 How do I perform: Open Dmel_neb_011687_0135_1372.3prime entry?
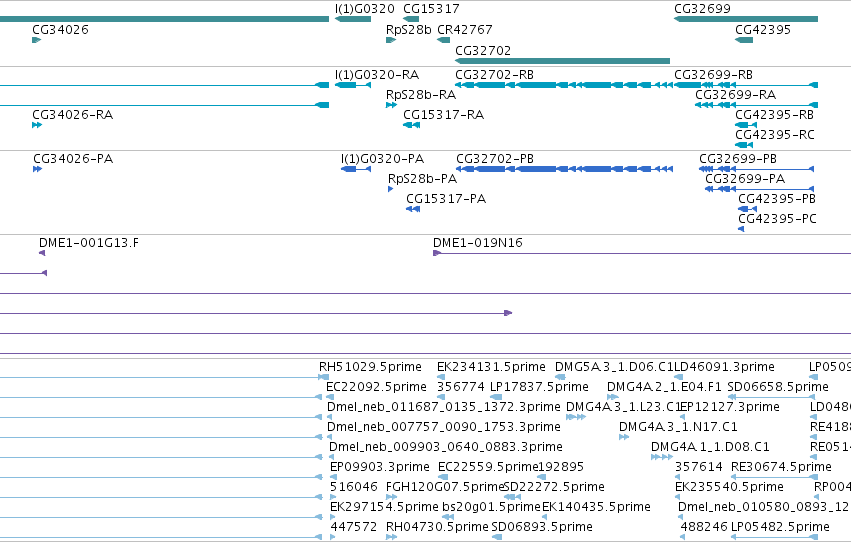[x=443, y=407]
